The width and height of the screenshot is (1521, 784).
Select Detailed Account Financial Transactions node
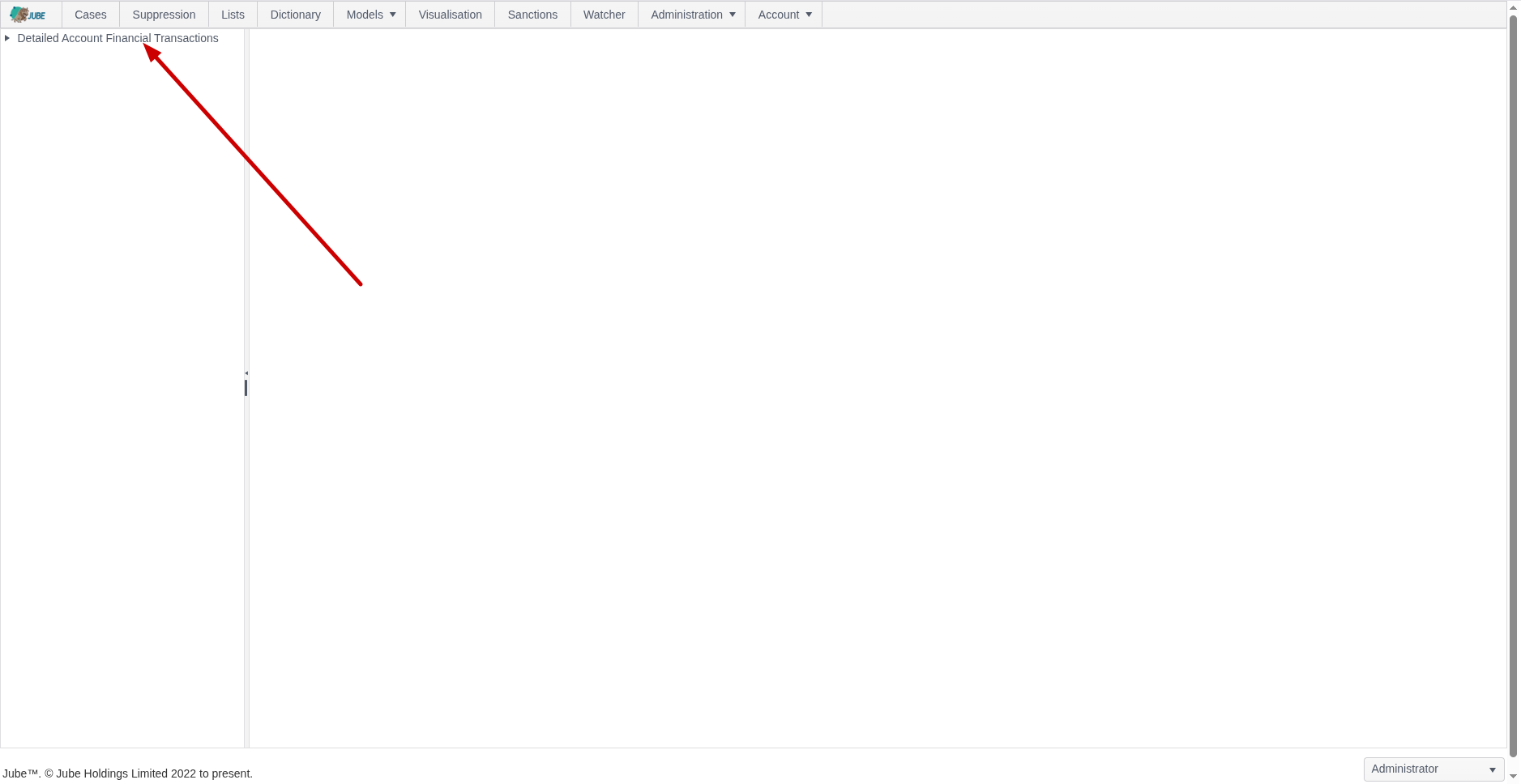[117, 38]
